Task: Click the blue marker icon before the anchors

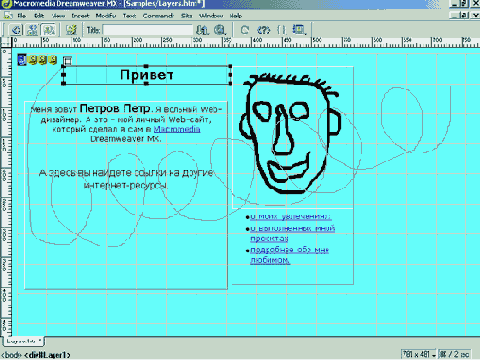Action: [x=22, y=60]
